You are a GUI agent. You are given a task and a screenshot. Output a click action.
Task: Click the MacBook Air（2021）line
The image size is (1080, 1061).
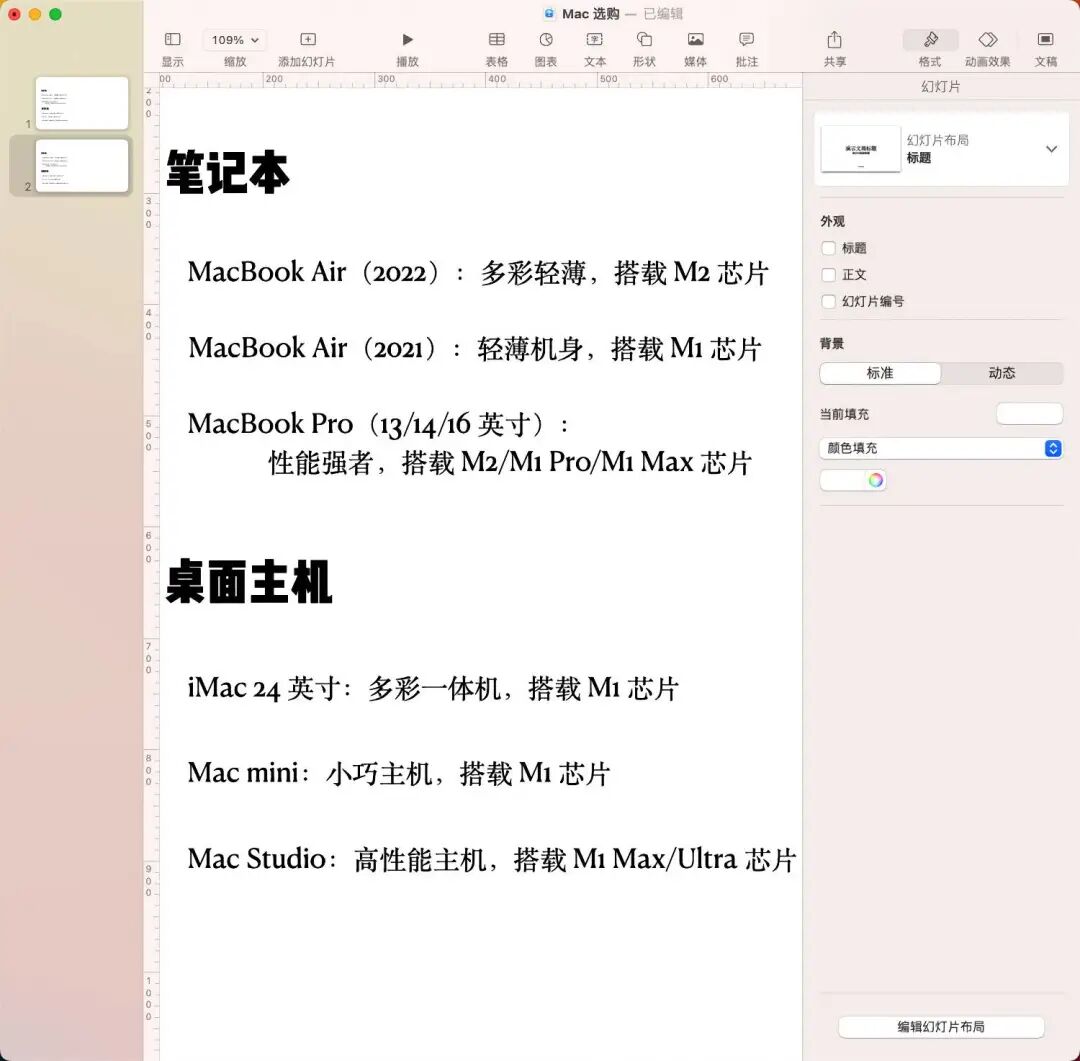(x=475, y=349)
